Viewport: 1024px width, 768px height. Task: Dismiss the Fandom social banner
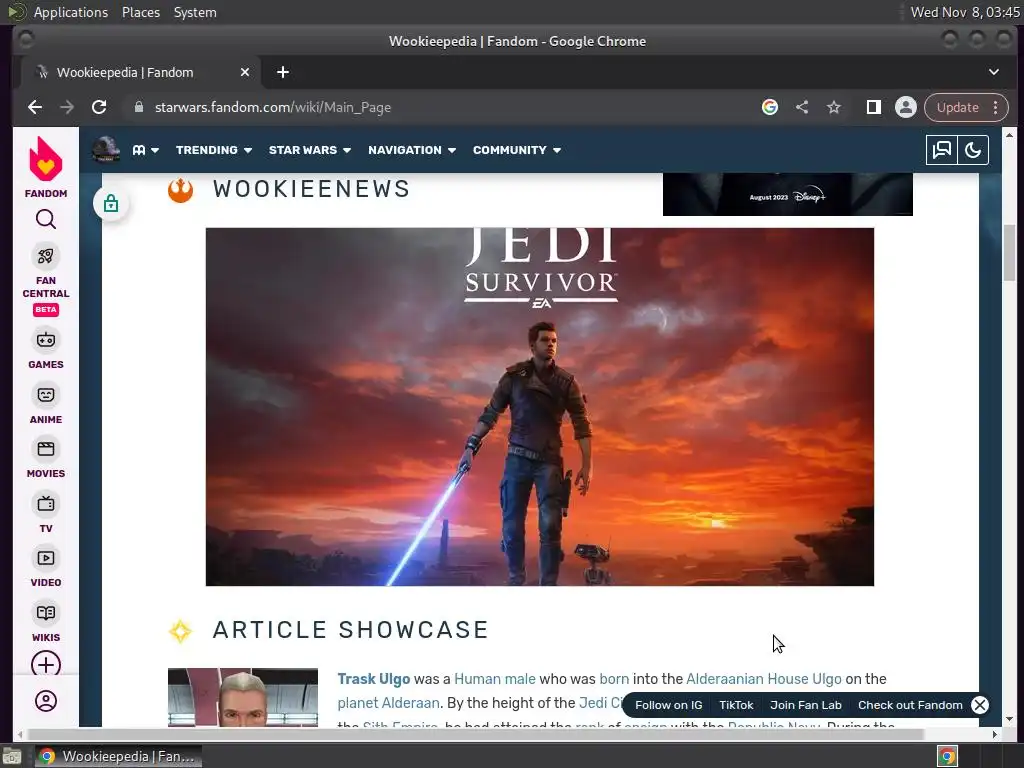pyautogui.click(x=980, y=705)
